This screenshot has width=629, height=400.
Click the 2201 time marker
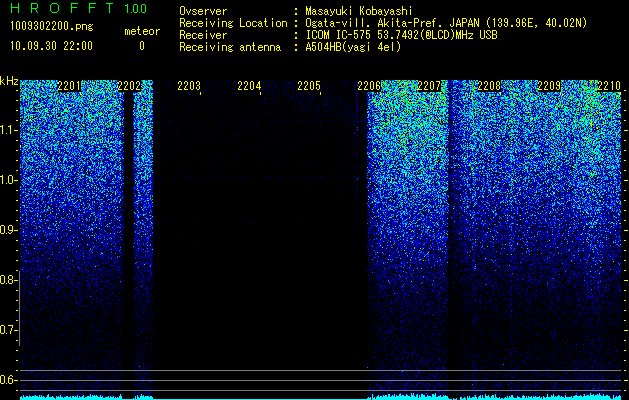point(69,86)
